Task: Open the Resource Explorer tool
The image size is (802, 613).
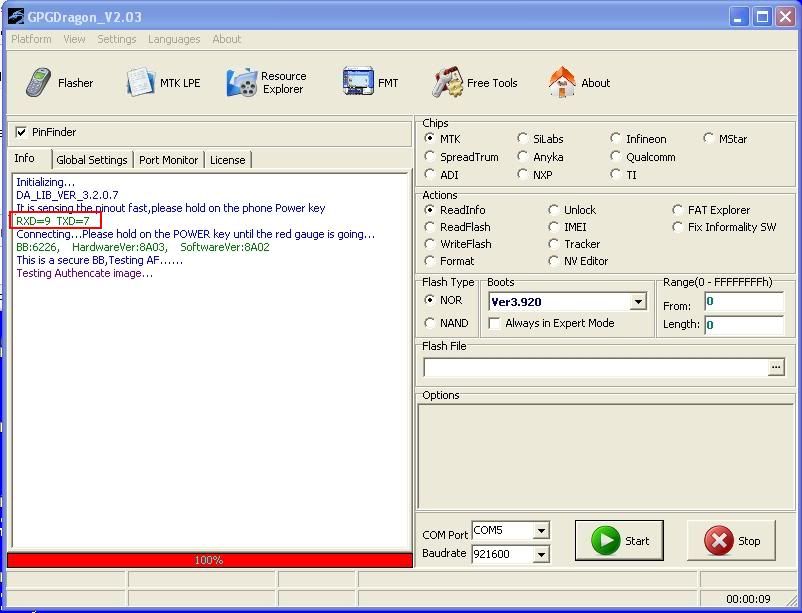Action: (242, 83)
